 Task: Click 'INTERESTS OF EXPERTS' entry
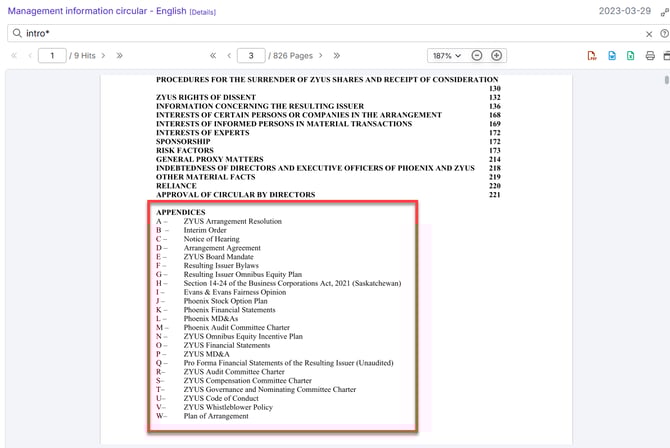[203, 133]
